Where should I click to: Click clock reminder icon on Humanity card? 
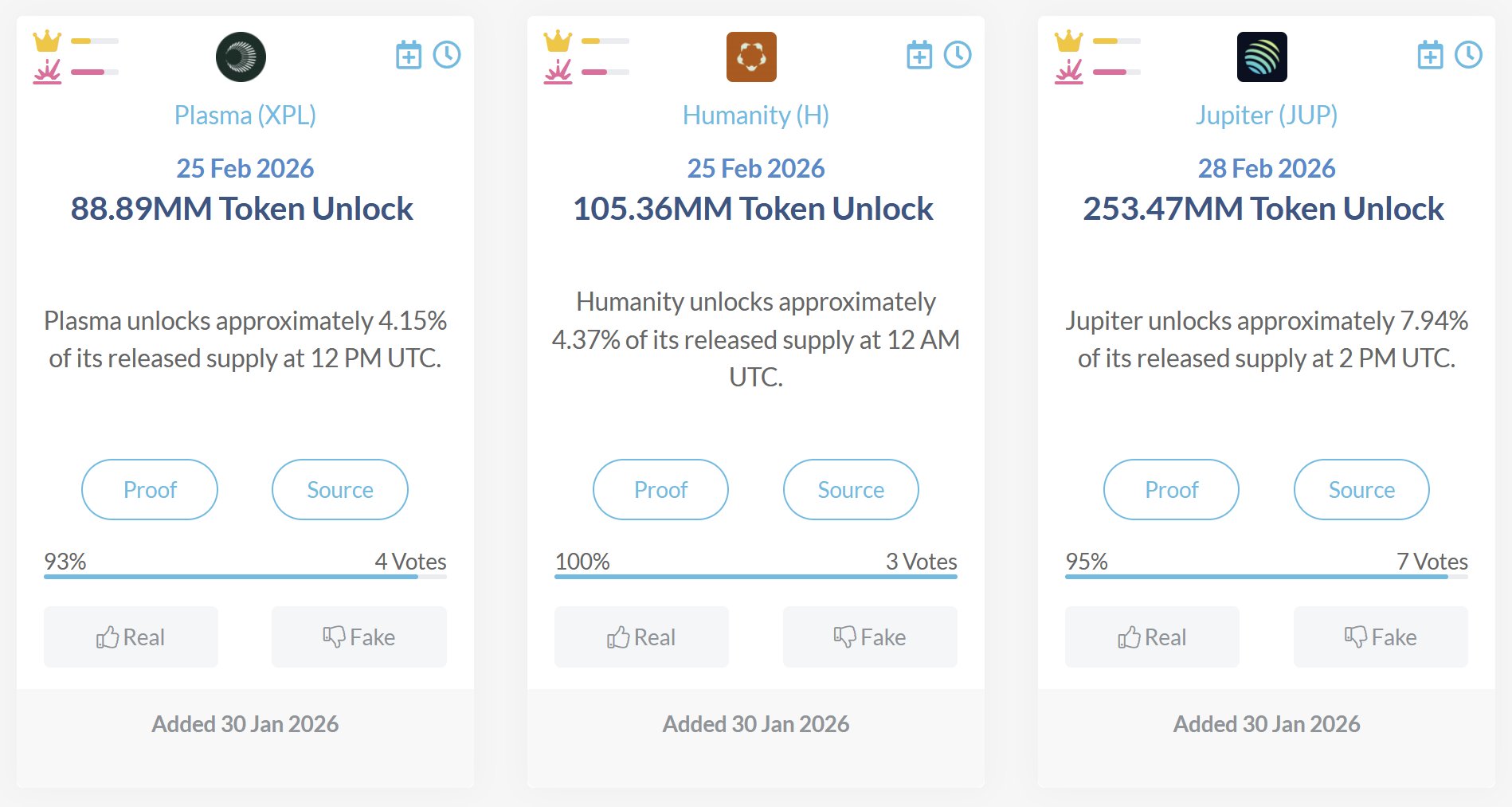[x=958, y=55]
